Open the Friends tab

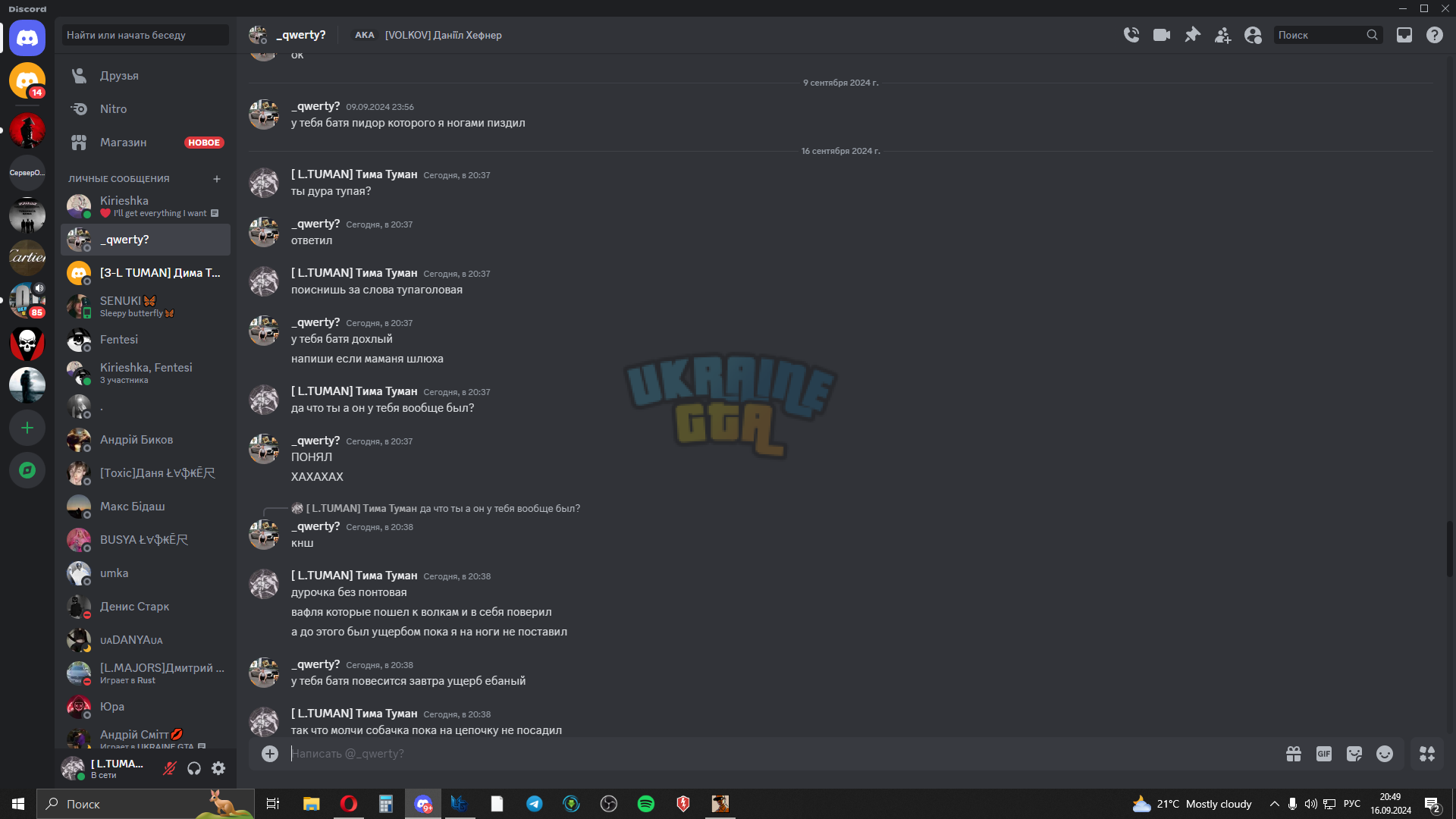[x=146, y=76]
